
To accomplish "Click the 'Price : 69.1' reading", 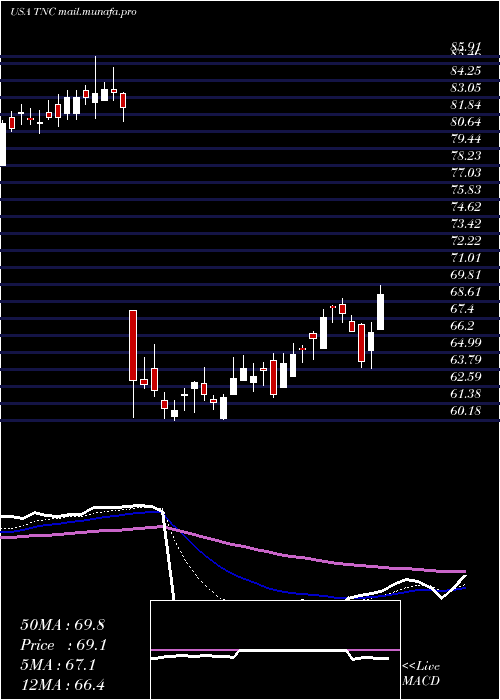I will pyautogui.click(x=63, y=645).
